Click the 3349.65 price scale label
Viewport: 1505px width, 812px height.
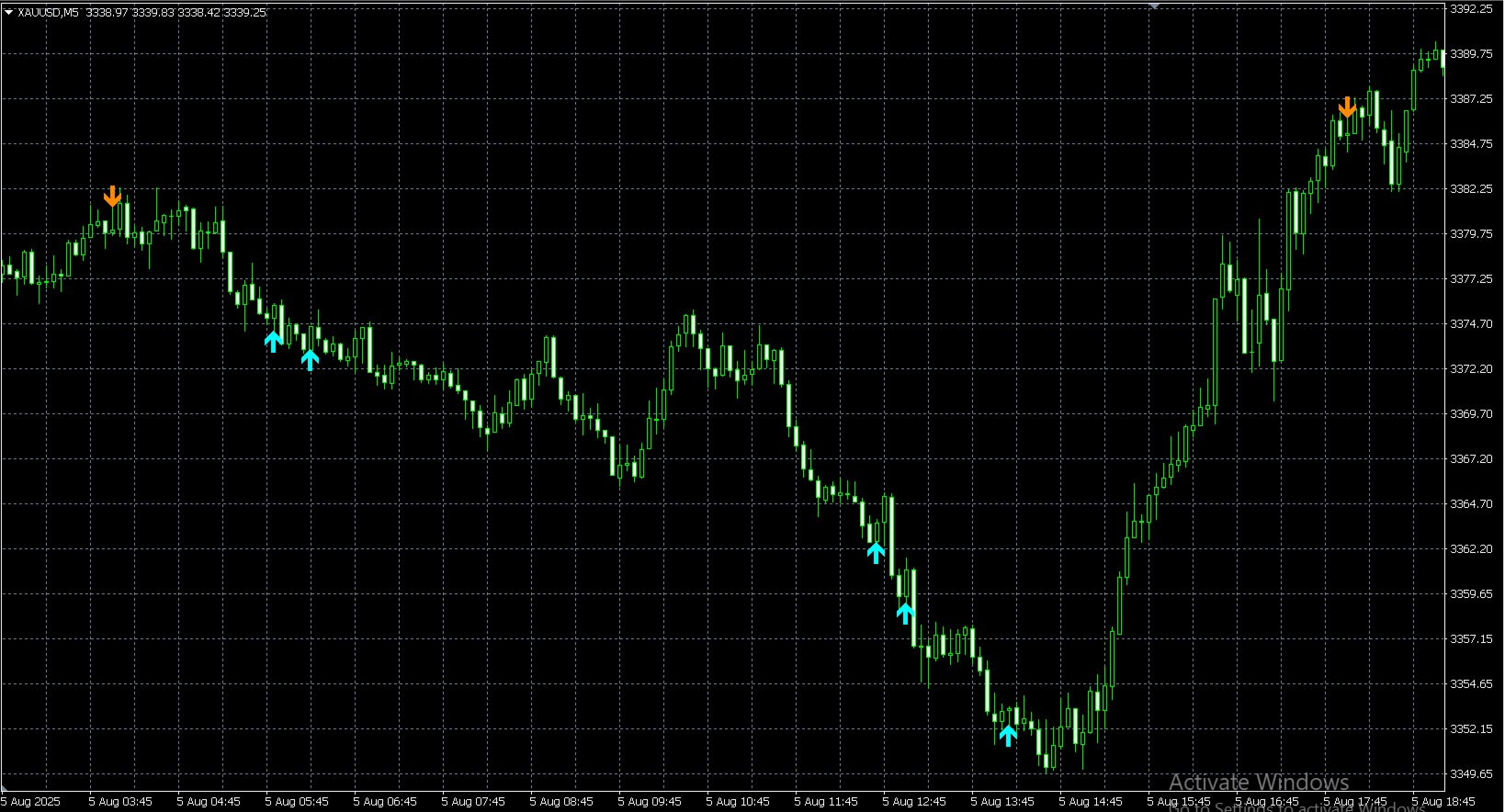coord(1471,774)
